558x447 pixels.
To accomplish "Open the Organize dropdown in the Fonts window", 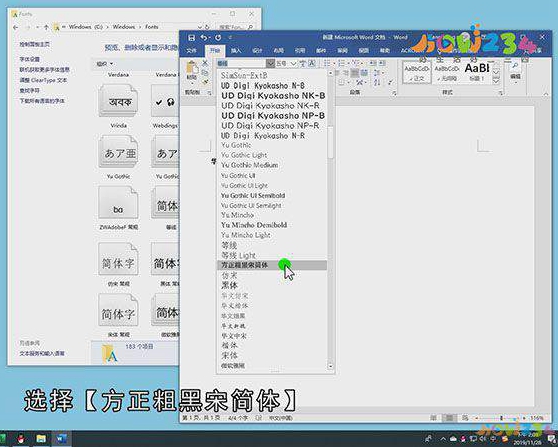I will pyautogui.click(x=105, y=64).
